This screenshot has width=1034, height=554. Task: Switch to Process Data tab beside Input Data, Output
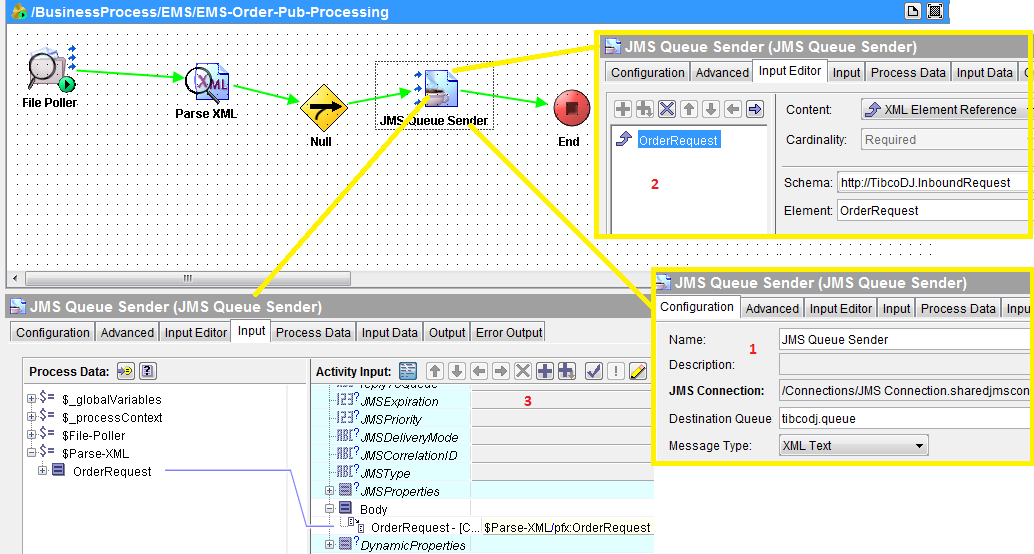click(x=313, y=332)
